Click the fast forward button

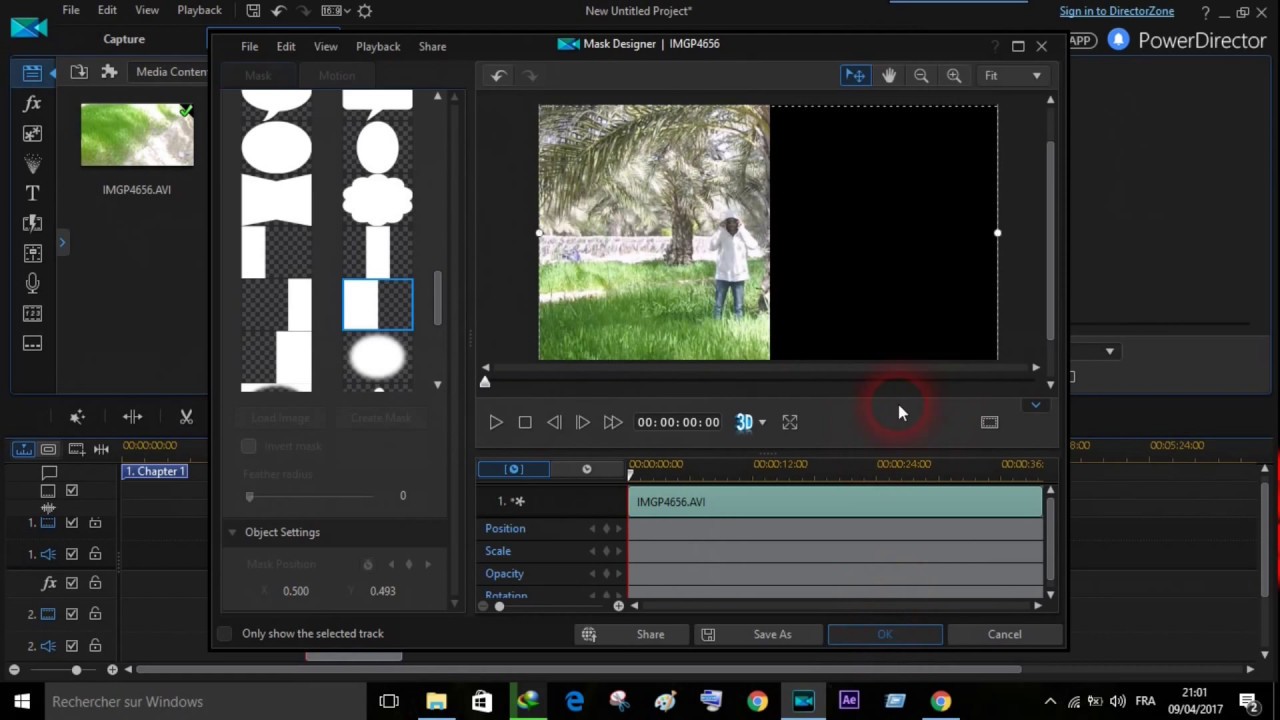[613, 422]
